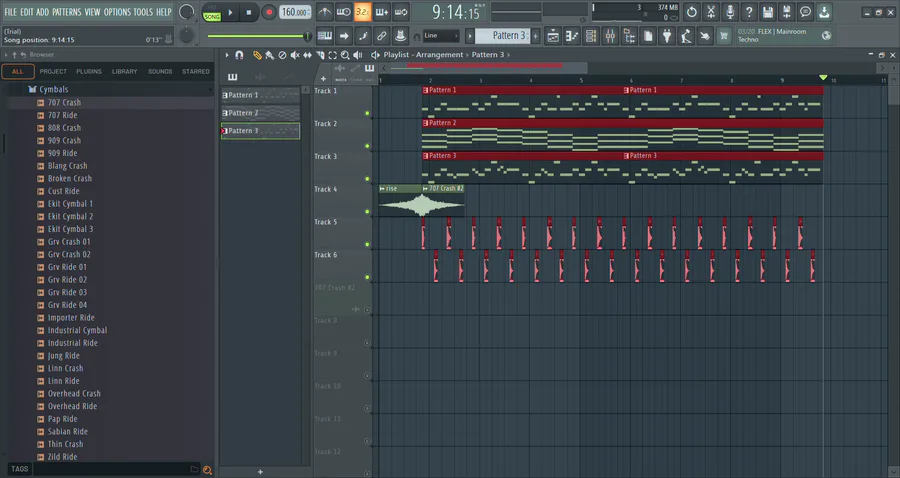Open audio recording microphone icon
Screen dimensions: 900x478
730,11
